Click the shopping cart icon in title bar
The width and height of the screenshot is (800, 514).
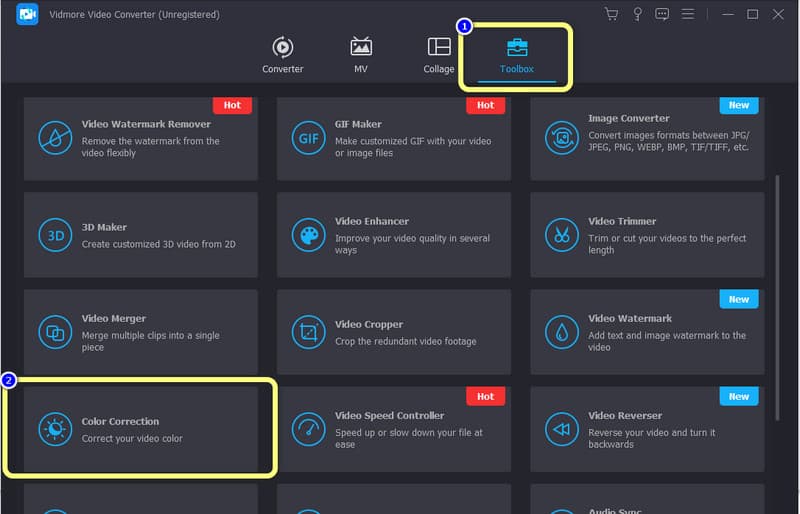tap(612, 14)
